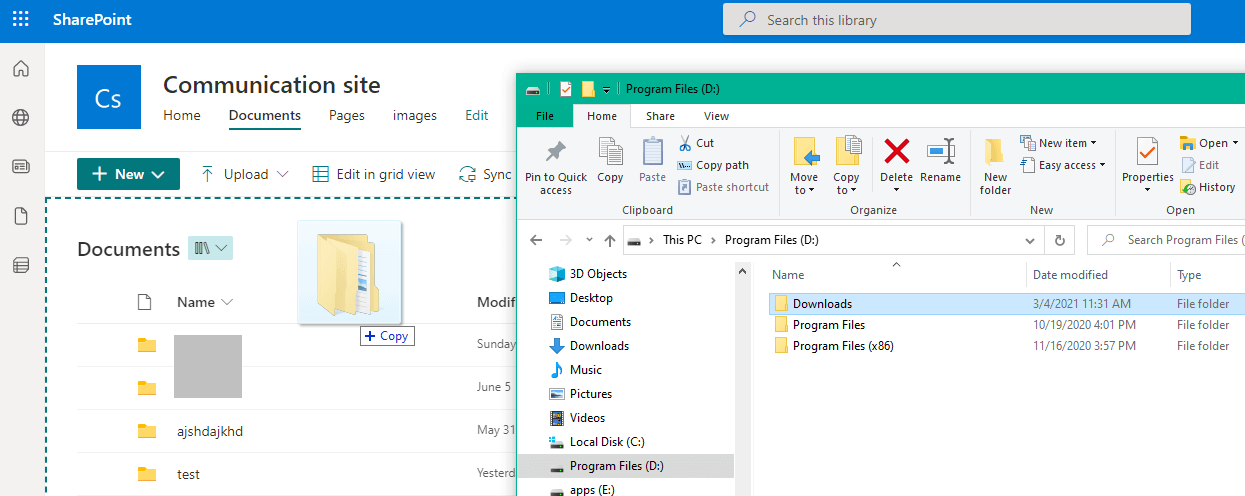Open My lists icon in SharePoint sidebar
The height and width of the screenshot is (496, 1245).
(x=21, y=265)
